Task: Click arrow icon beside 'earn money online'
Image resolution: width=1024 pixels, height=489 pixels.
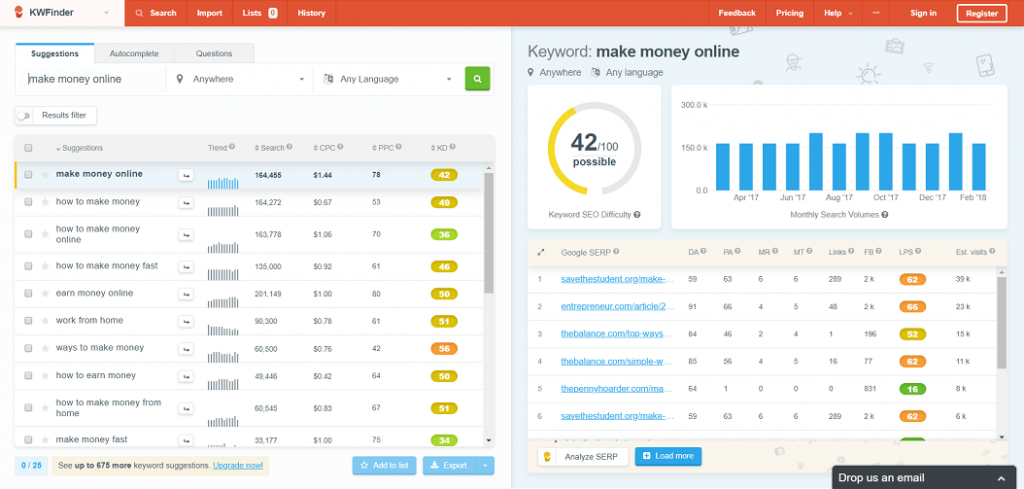Action: point(186,294)
